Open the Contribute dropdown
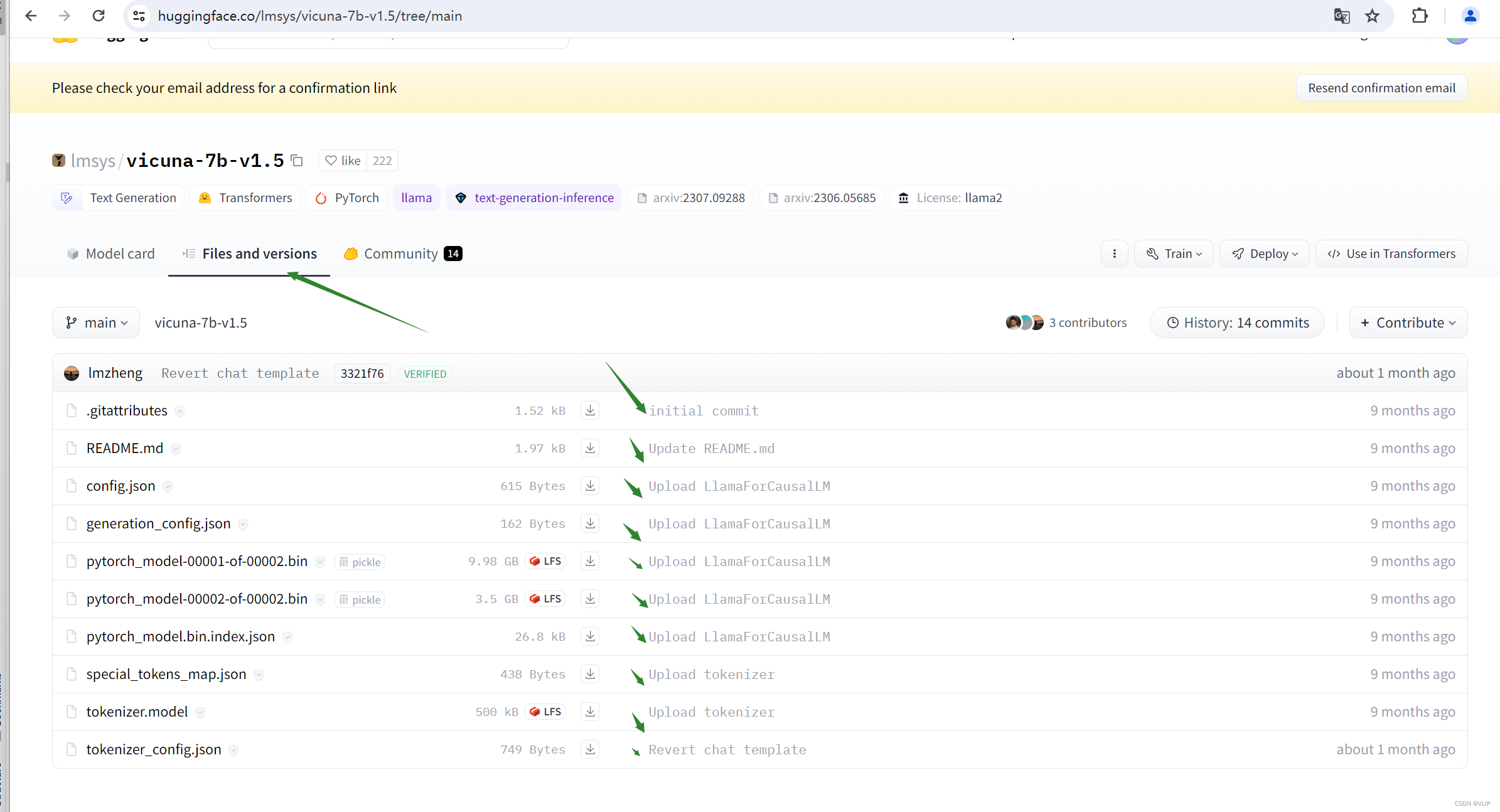1500x812 pixels. click(1408, 323)
